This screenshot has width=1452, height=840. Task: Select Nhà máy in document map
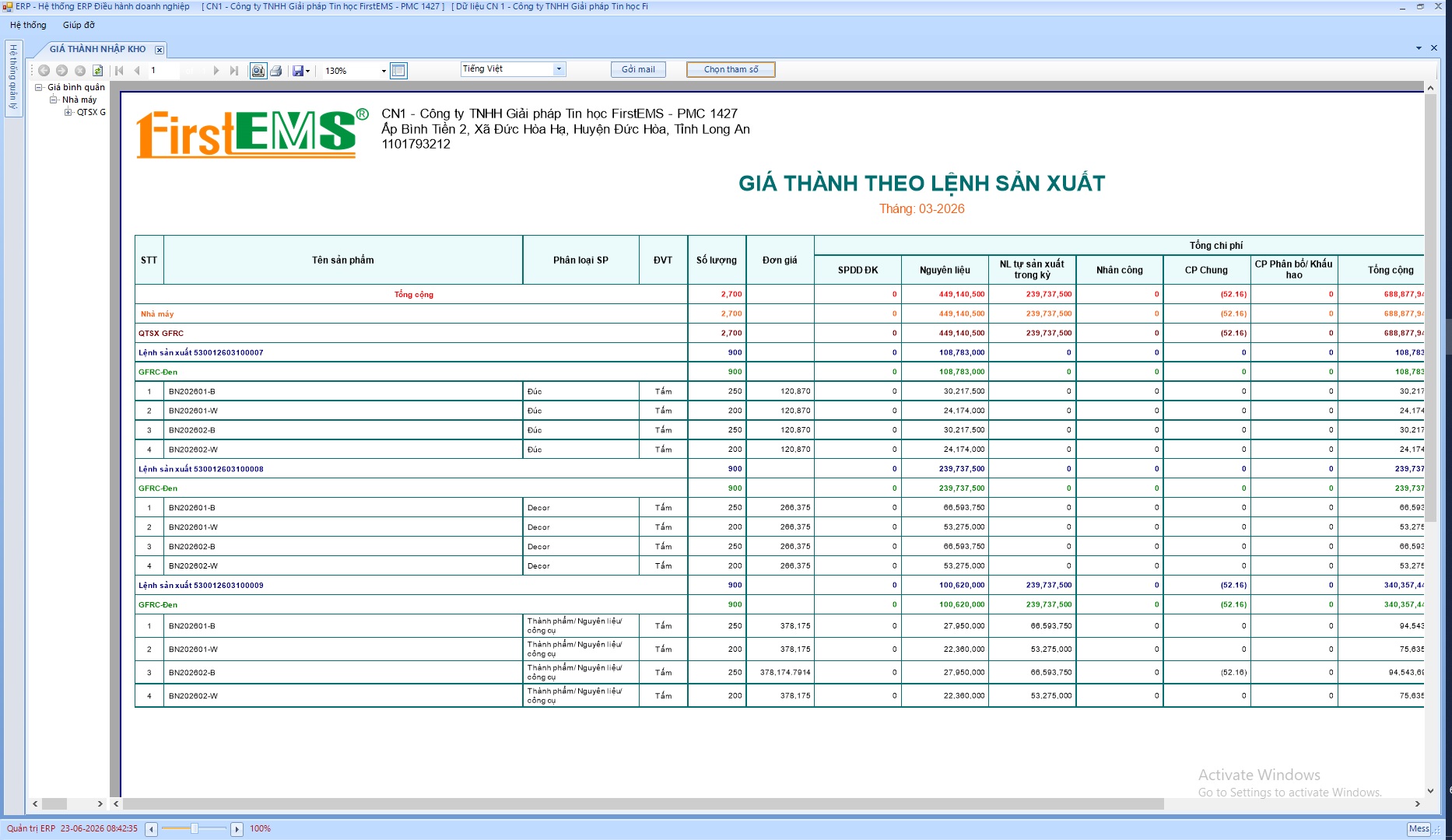(79, 100)
